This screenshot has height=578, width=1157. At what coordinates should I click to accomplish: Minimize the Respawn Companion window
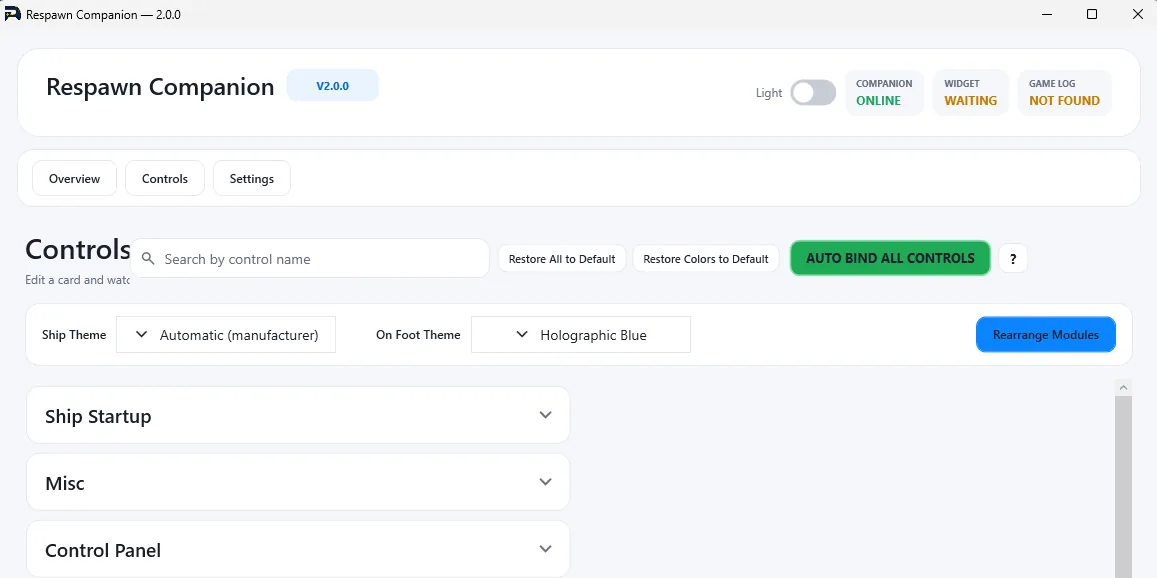point(1047,14)
